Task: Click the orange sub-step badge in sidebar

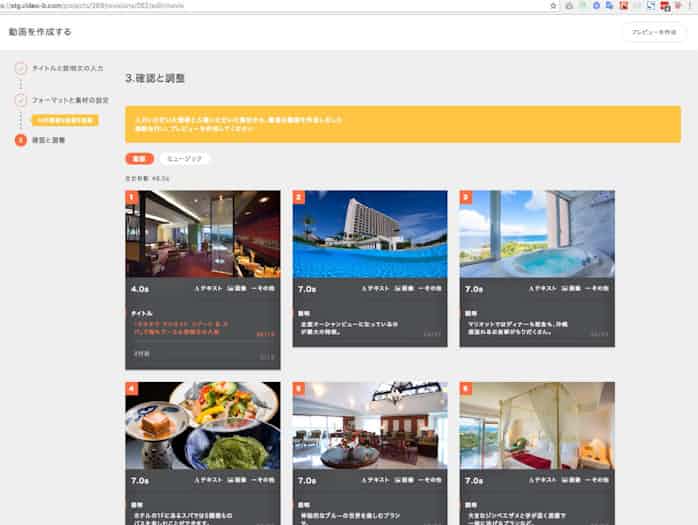Action: coord(64,120)
